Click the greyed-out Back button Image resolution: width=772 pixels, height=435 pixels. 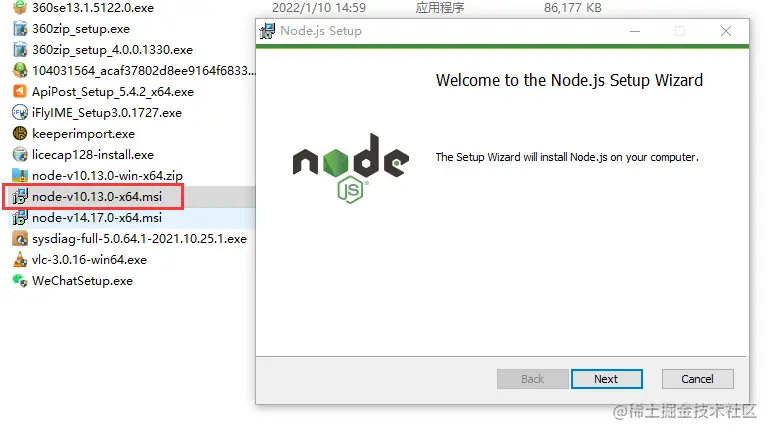coord(533,379)
